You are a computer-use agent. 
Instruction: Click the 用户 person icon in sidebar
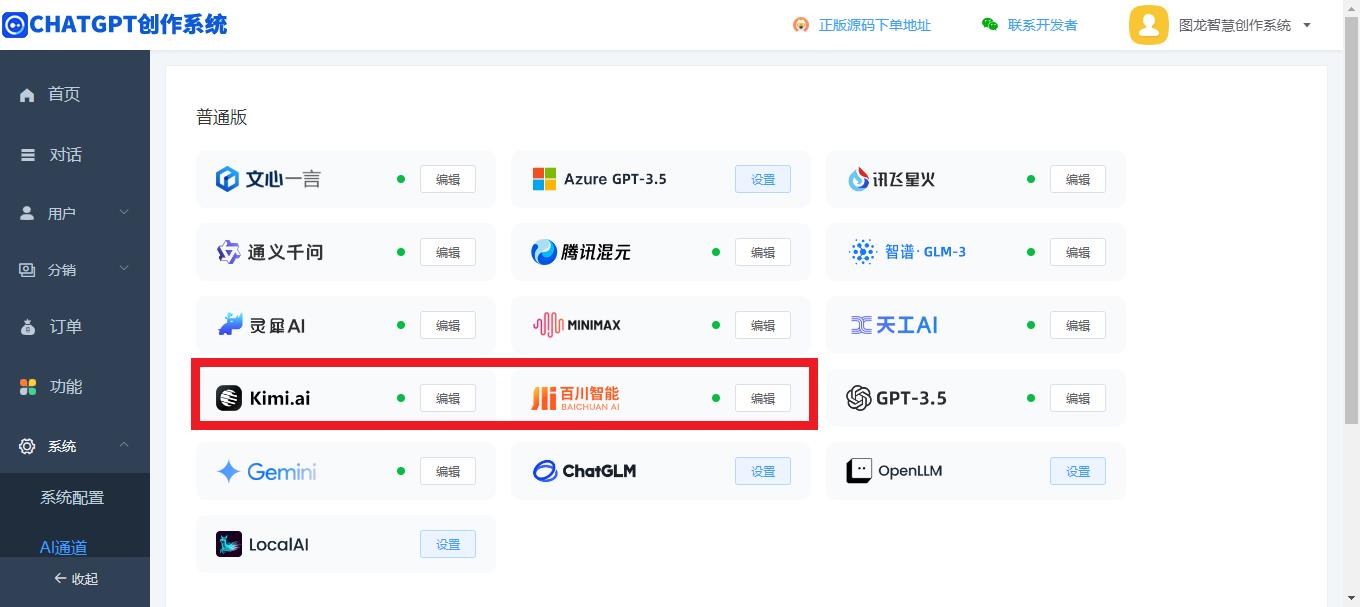27,213
